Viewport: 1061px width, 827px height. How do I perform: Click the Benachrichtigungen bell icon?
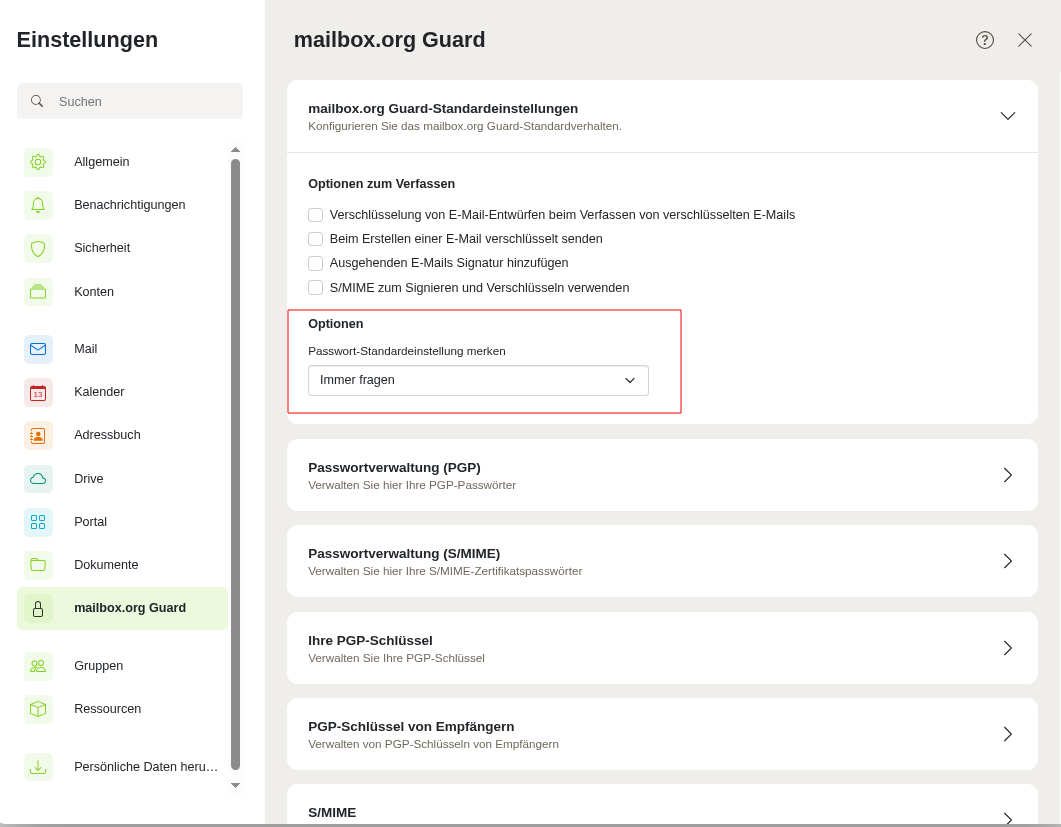click(38, 205)
